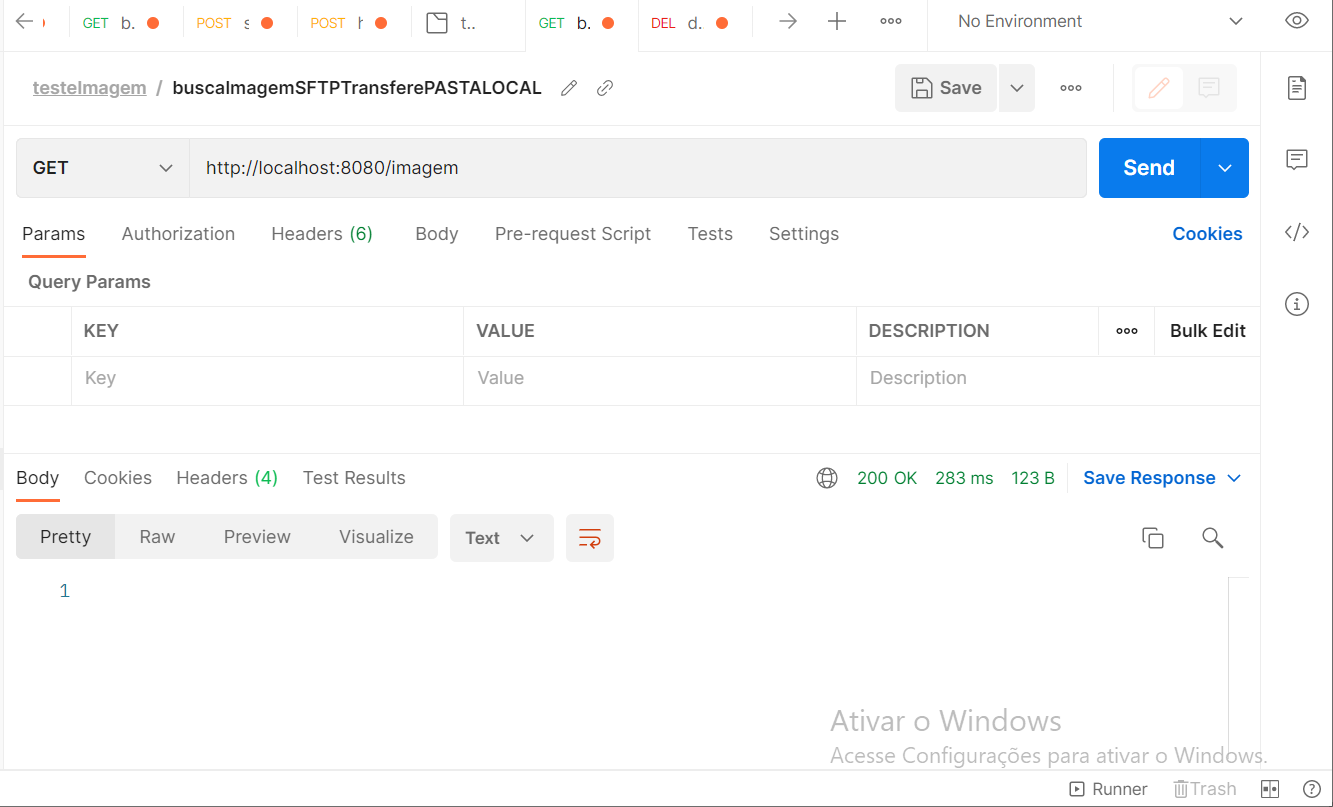The height and width of the screenshot is (807, 1333).
Task: Switch to build mode pencil icon
Action: click(x=1159, y=88)
